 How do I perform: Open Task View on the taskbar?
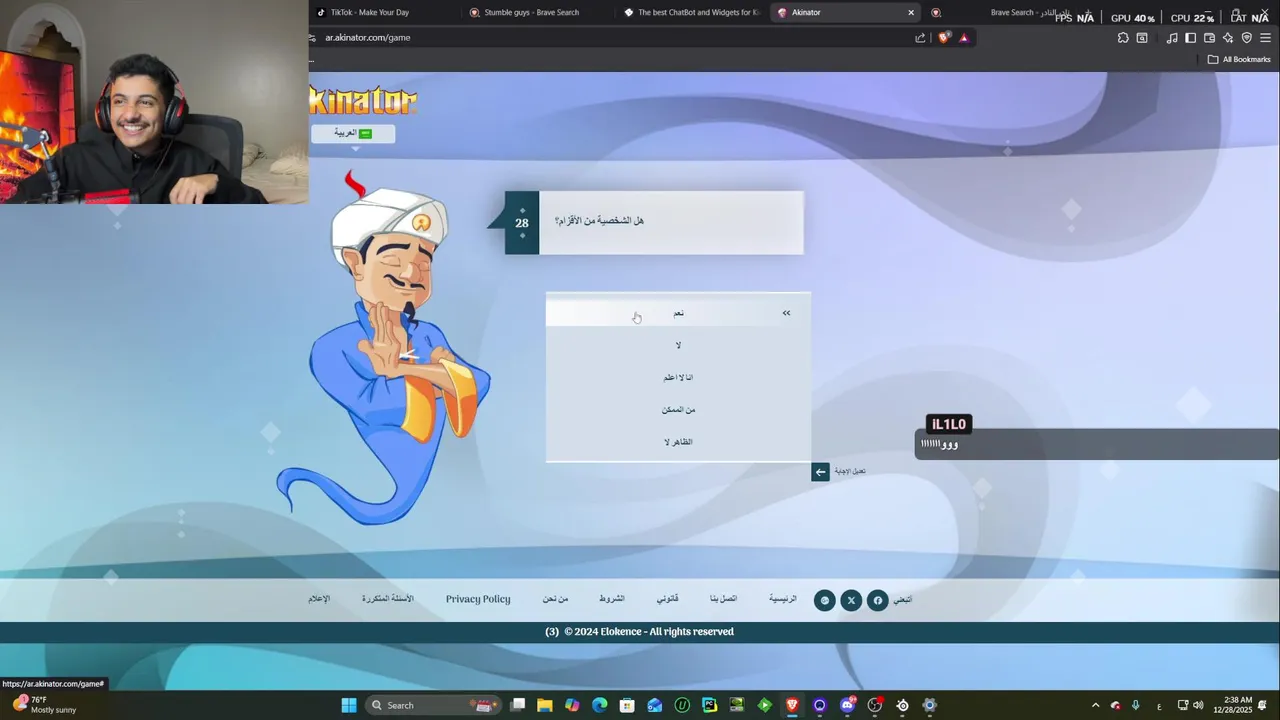pyautogui.click(x=518, y=705)
